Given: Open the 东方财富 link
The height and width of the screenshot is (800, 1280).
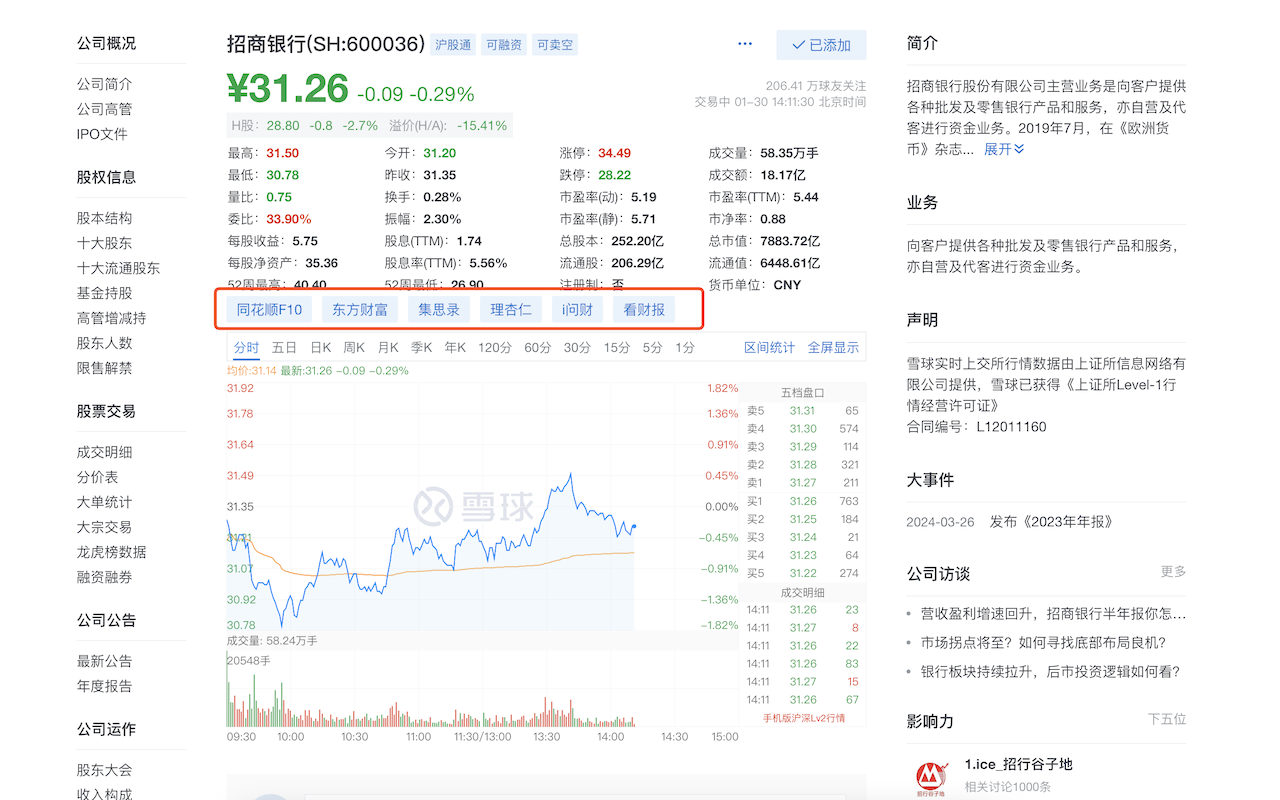Looking at the screenshot, I should 360,310.
